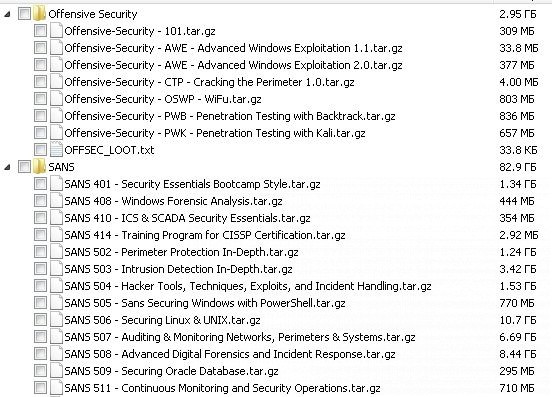Enable checkbox for SANS 504 Hacker Tools
The height and width of the screenshot is (397, 552).
pos(40,286)
